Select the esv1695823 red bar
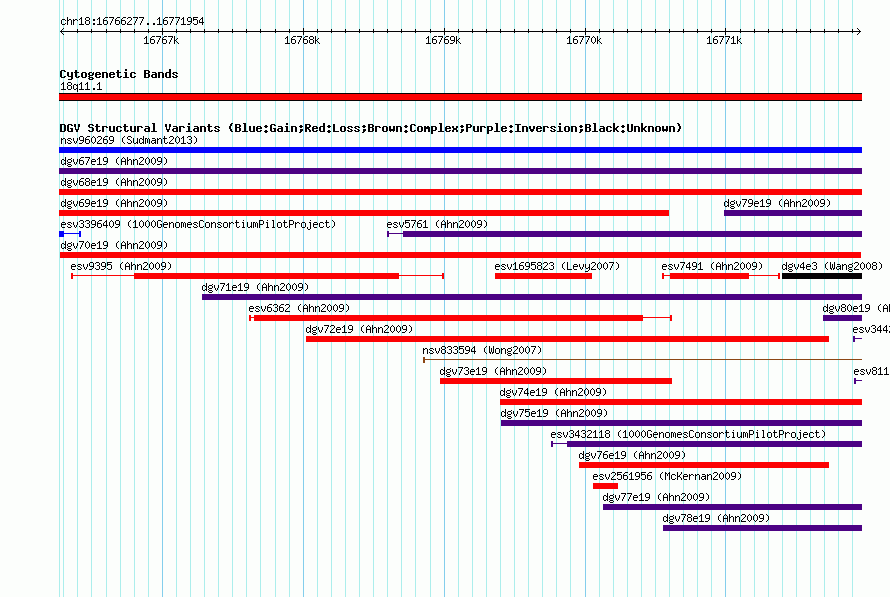 click(543, 276)
